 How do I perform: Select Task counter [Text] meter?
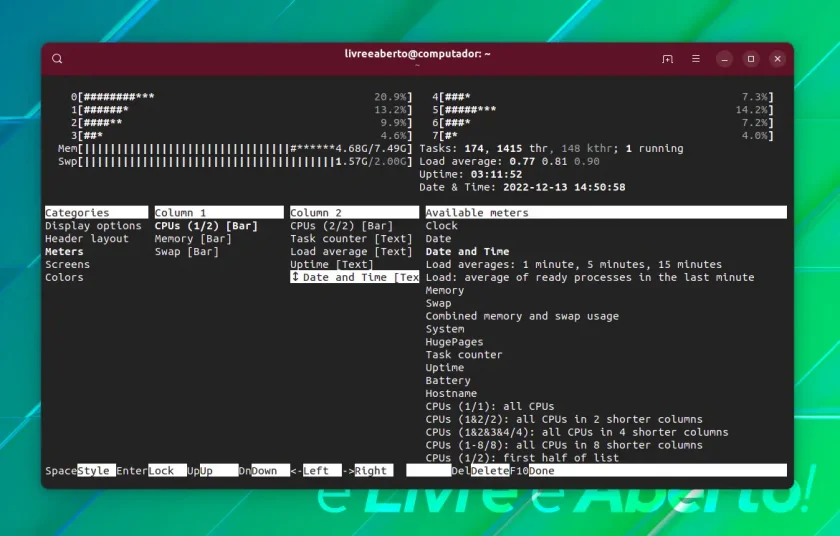(x=351, y=239)
